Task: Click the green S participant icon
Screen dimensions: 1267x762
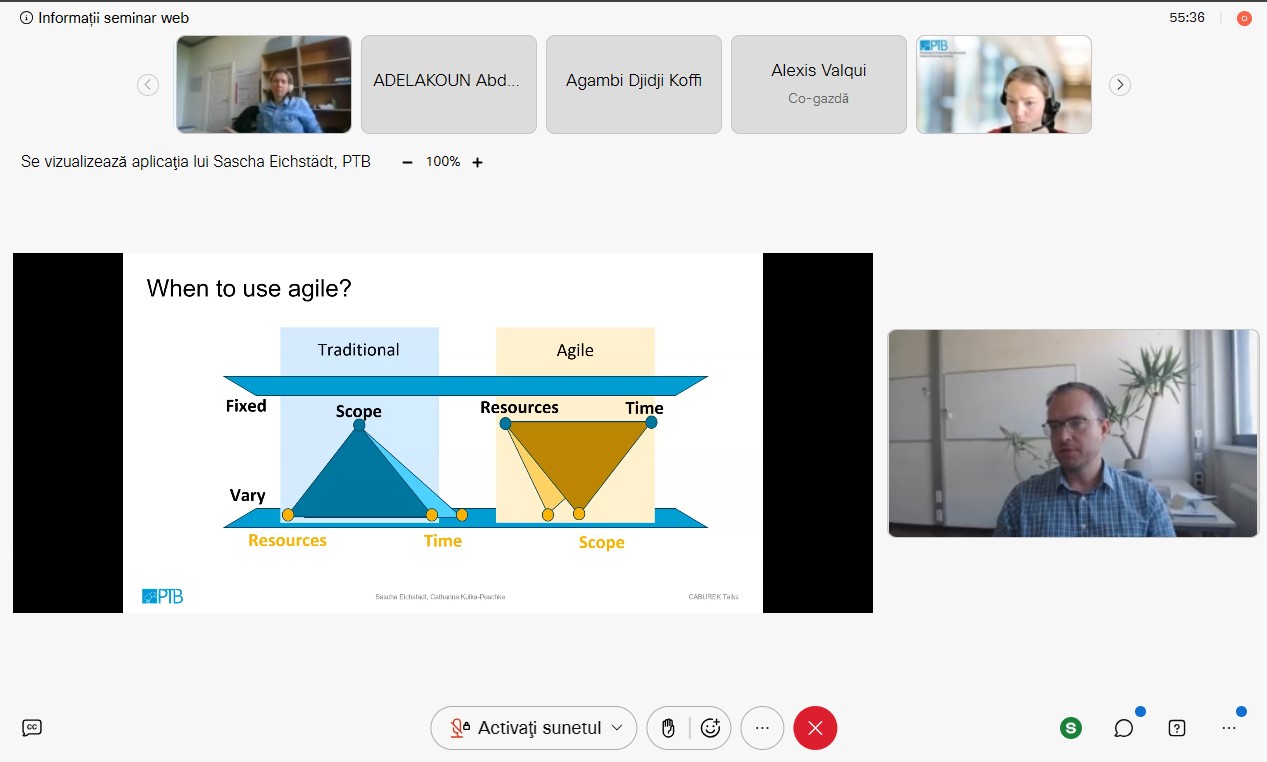Action: tap(1071, 728)
